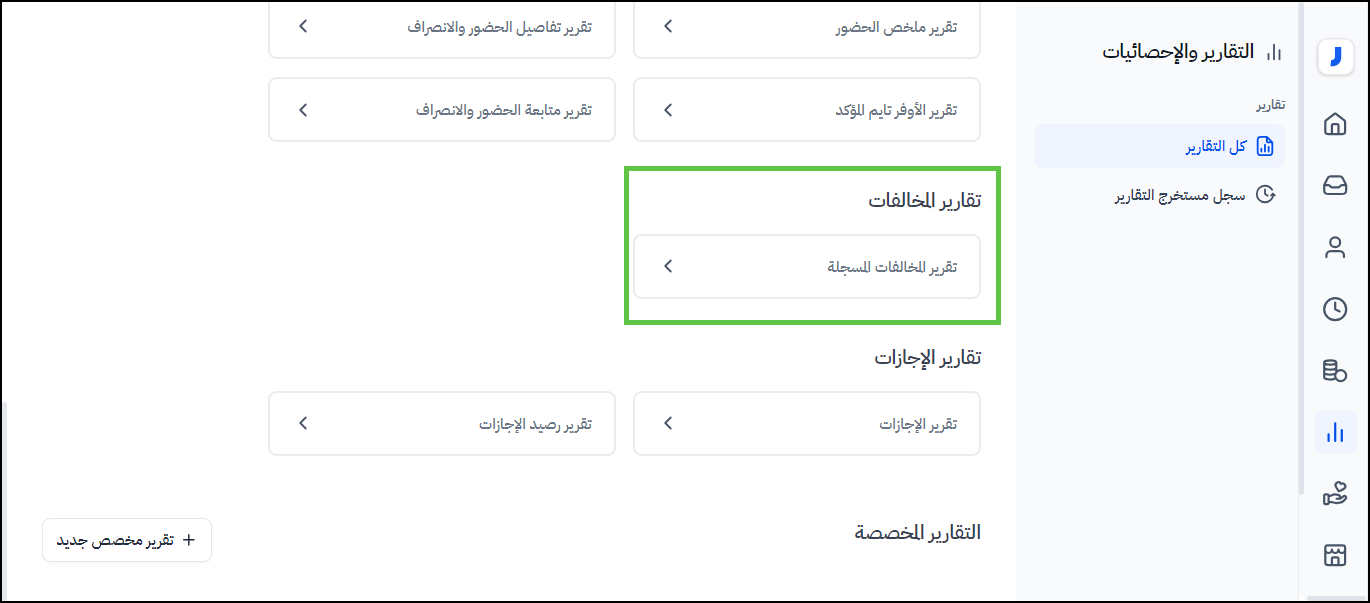
Task: Open the hand with heart icon
Action: [1334, 494]
